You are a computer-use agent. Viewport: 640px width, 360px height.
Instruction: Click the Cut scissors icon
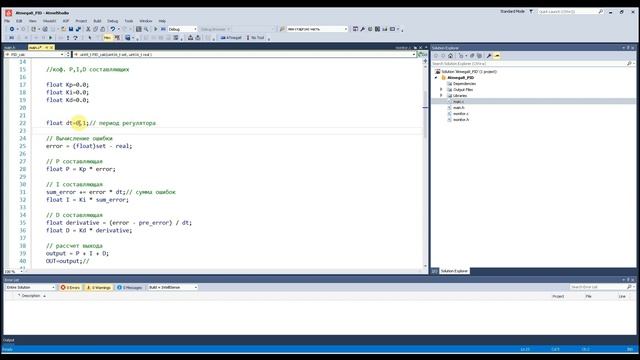88,29
